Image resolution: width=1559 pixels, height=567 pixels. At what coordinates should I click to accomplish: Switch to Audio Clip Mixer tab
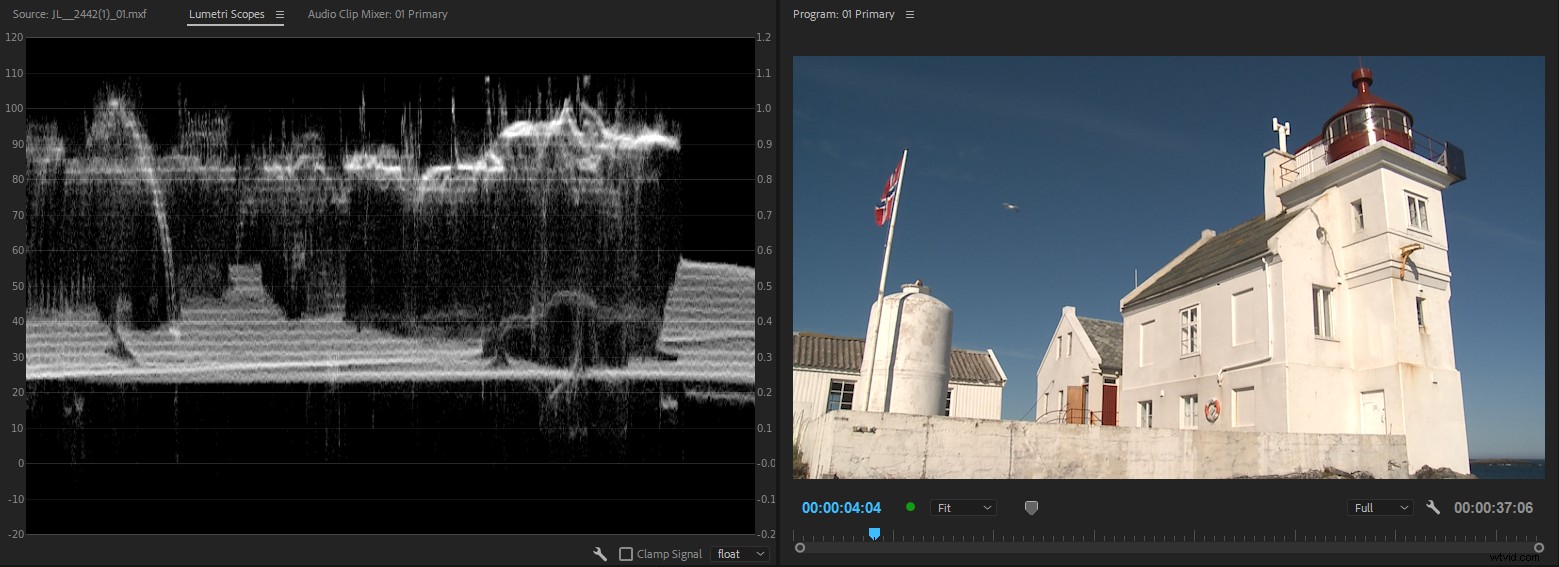(377, 15)
